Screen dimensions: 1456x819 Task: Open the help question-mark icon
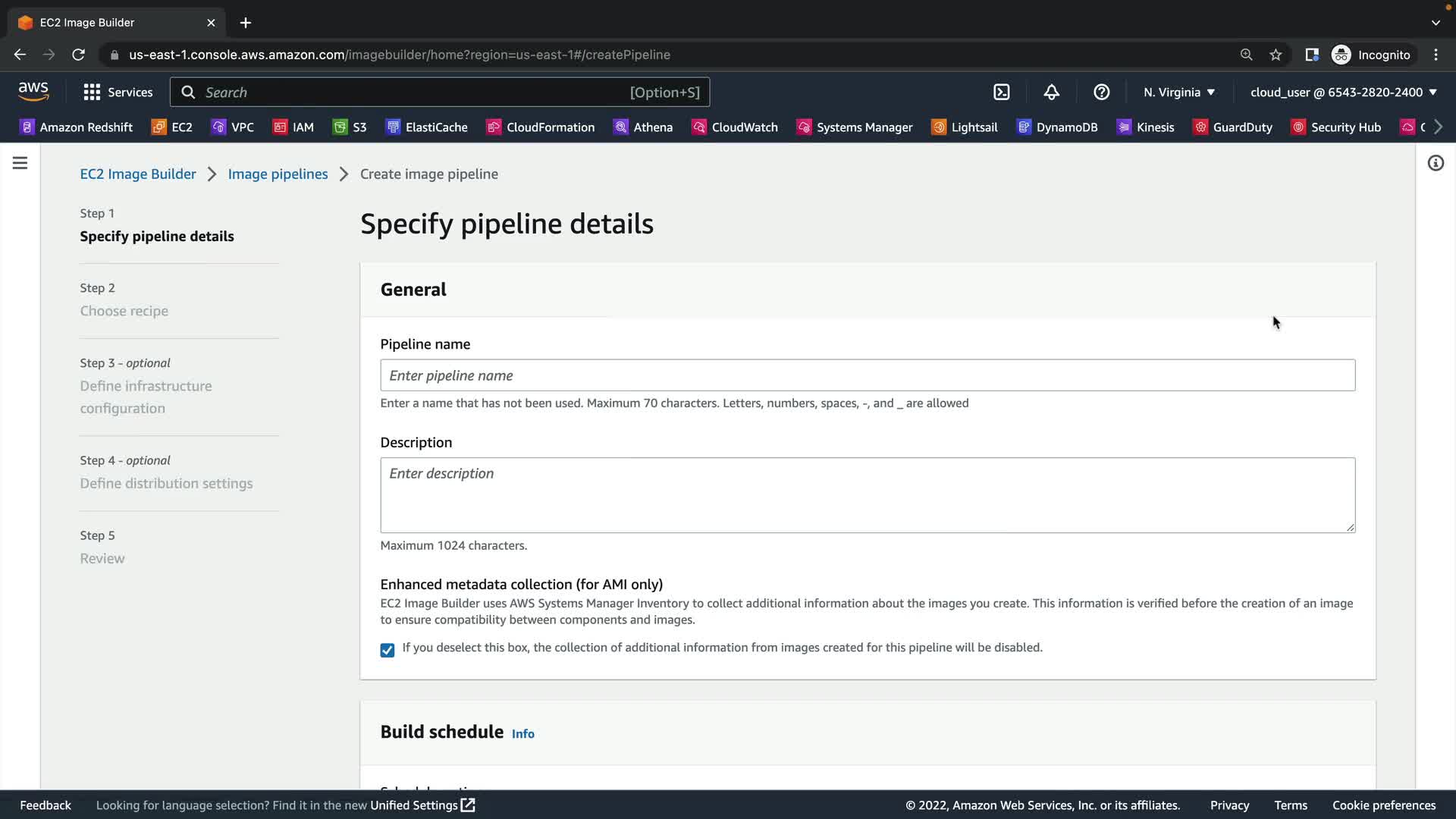1101,93
